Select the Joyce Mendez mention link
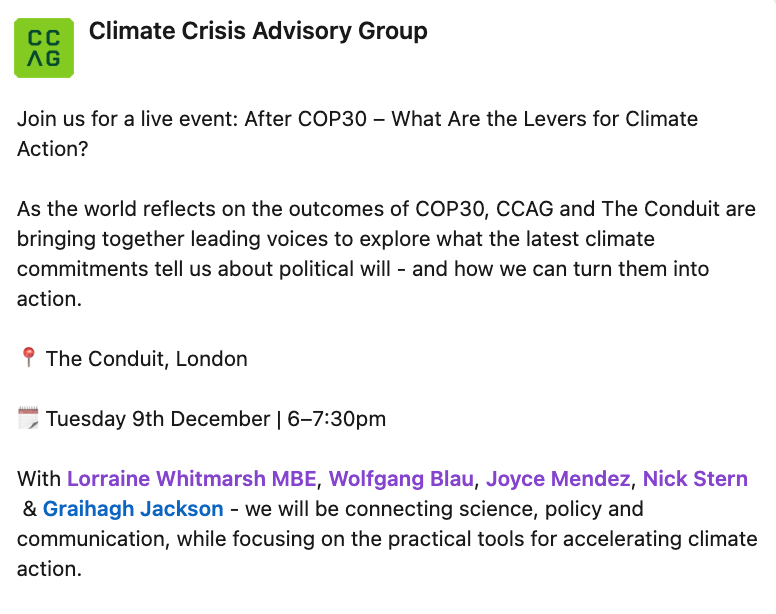The image size is (776, 614). pos(558,479)
